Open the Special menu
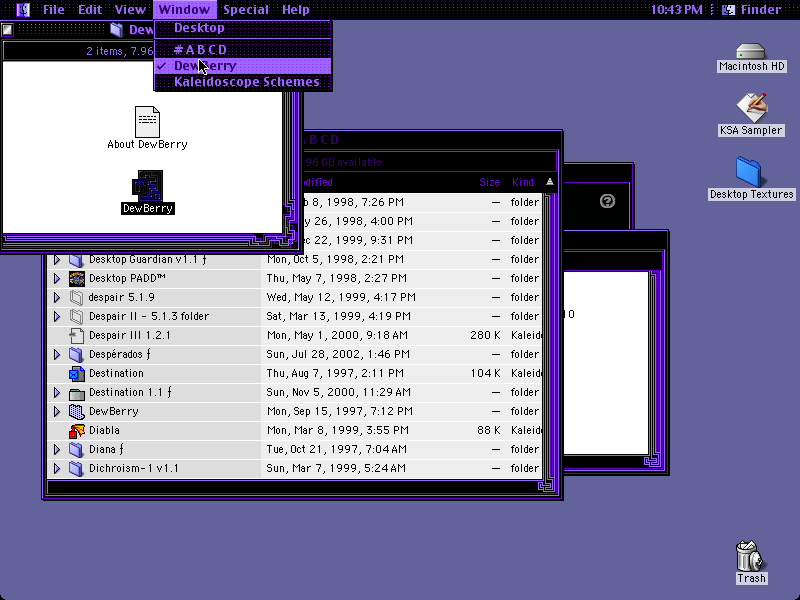Image resolution: width=800 pixels, height=600 pixels. 246,9
